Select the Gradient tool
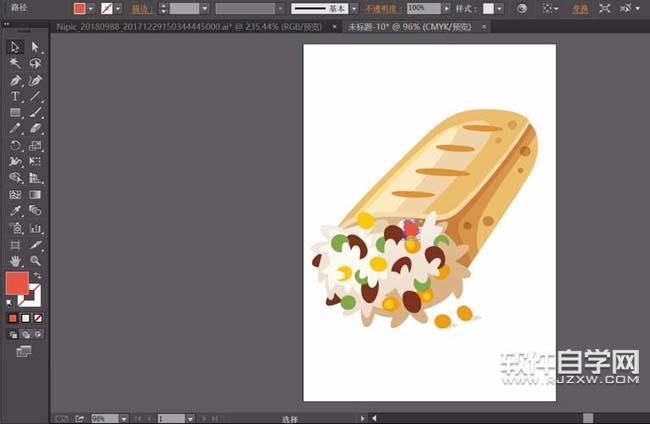The height and width of the screenshot is (424, 650). 35,194
